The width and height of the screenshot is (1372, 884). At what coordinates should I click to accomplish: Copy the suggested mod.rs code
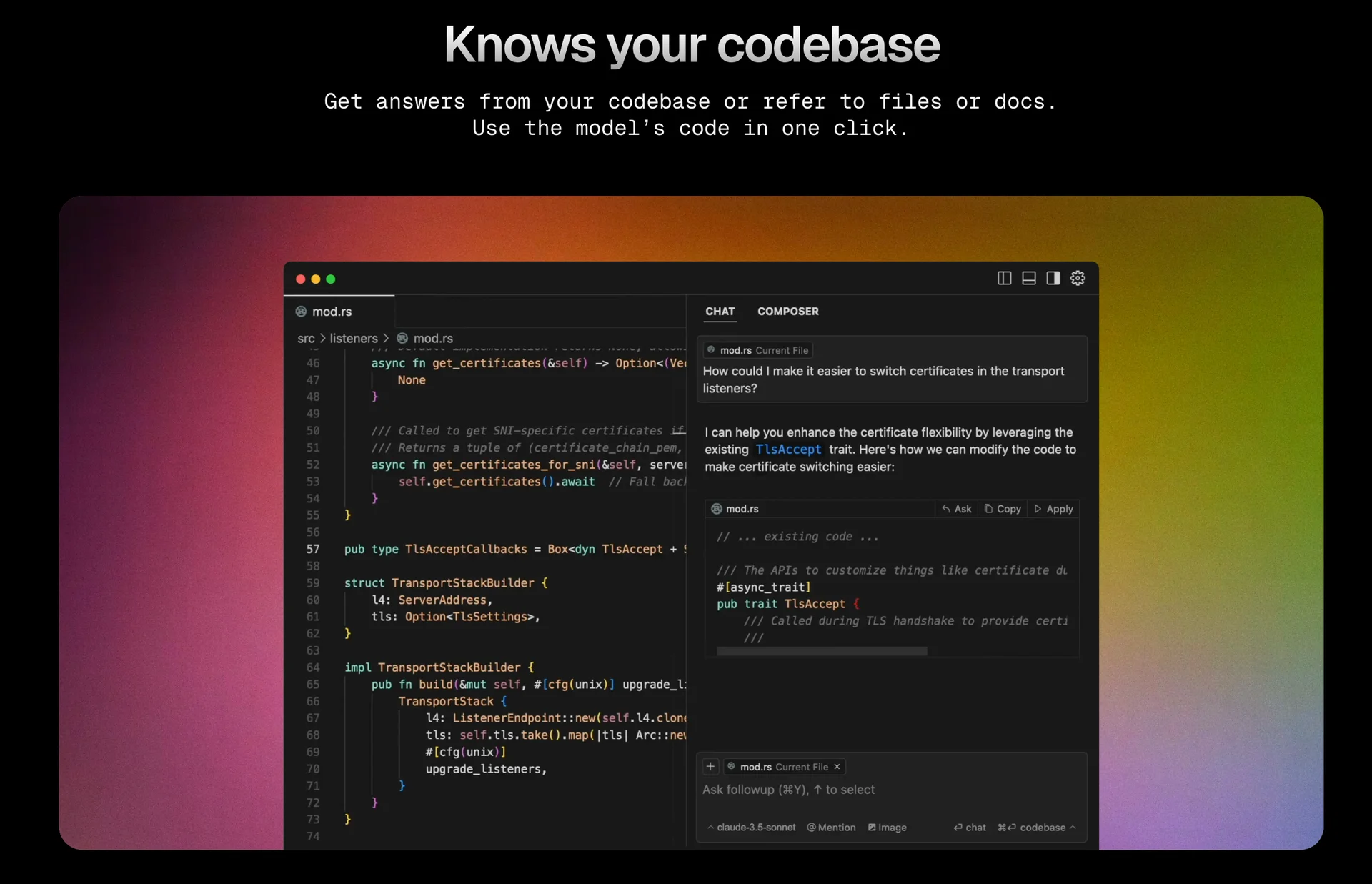1003,509
